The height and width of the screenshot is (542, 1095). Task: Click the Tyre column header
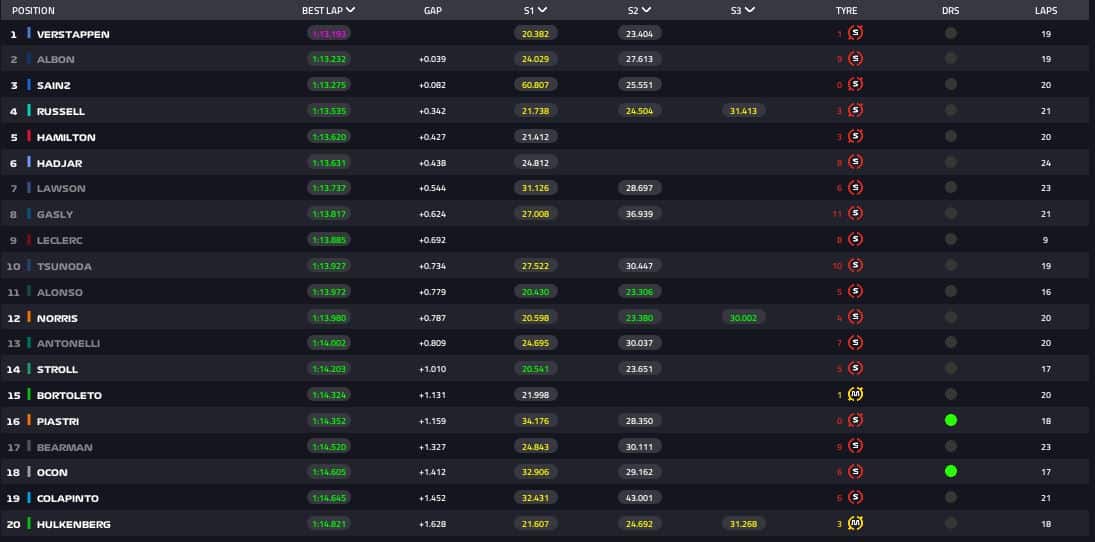click(x=846, y=10)
